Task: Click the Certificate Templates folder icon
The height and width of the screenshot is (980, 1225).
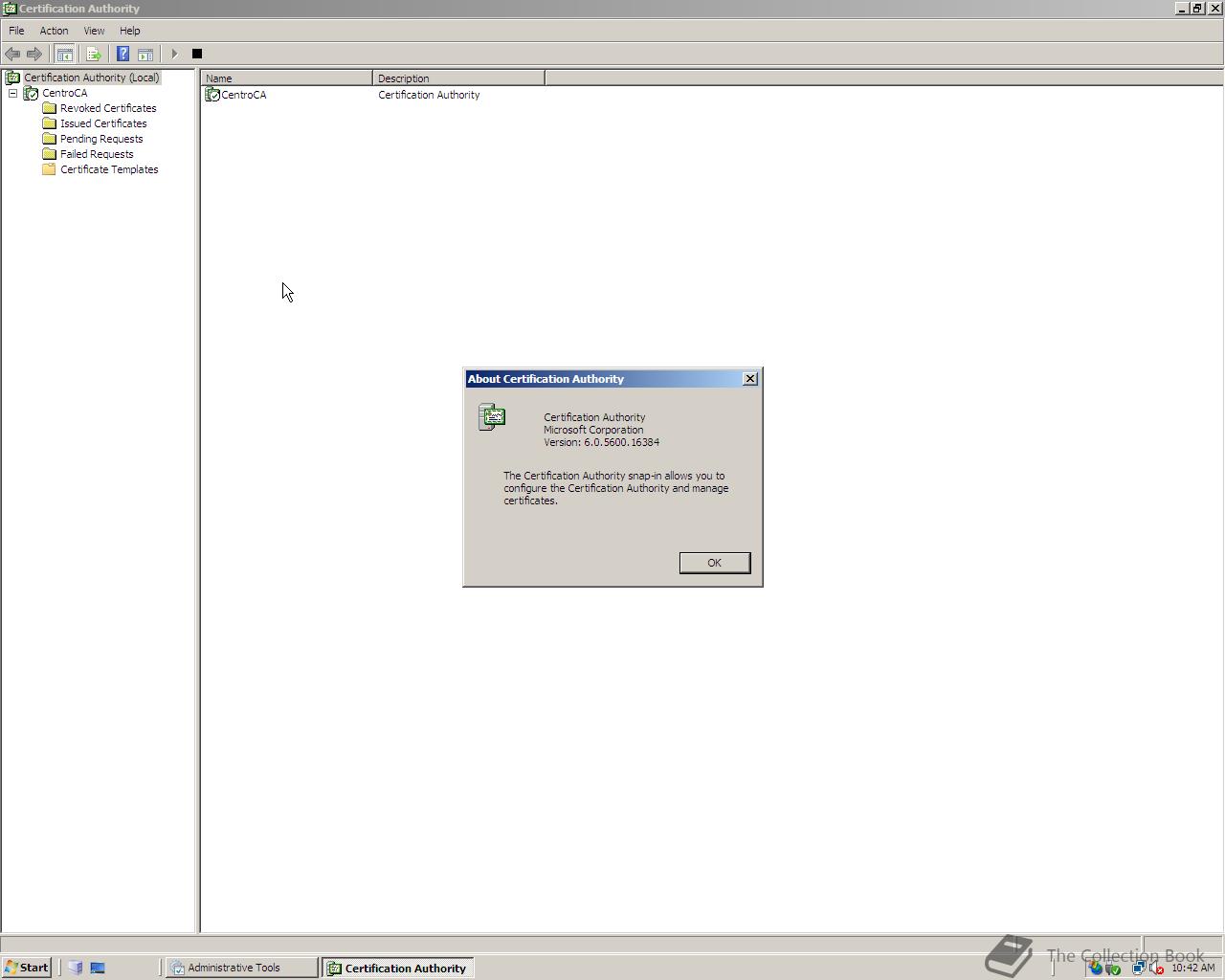Action: coord(50,169)
